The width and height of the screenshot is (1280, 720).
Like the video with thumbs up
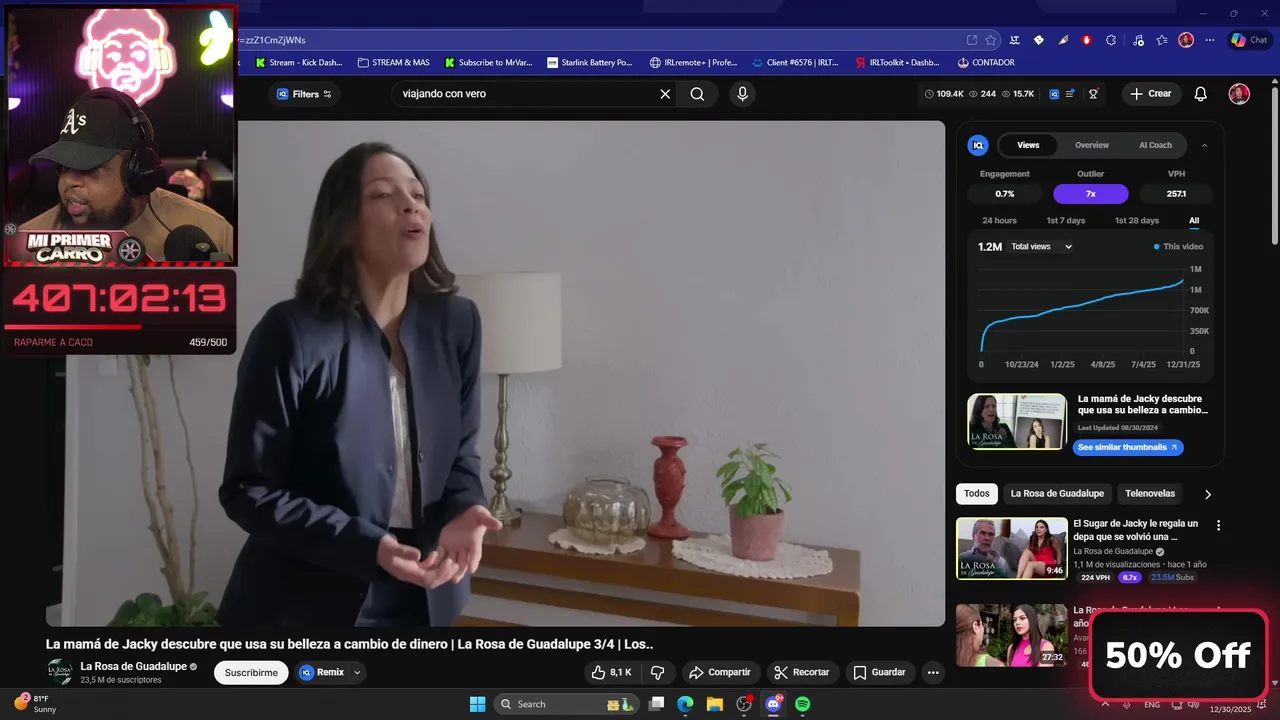(x=611, y=672)
